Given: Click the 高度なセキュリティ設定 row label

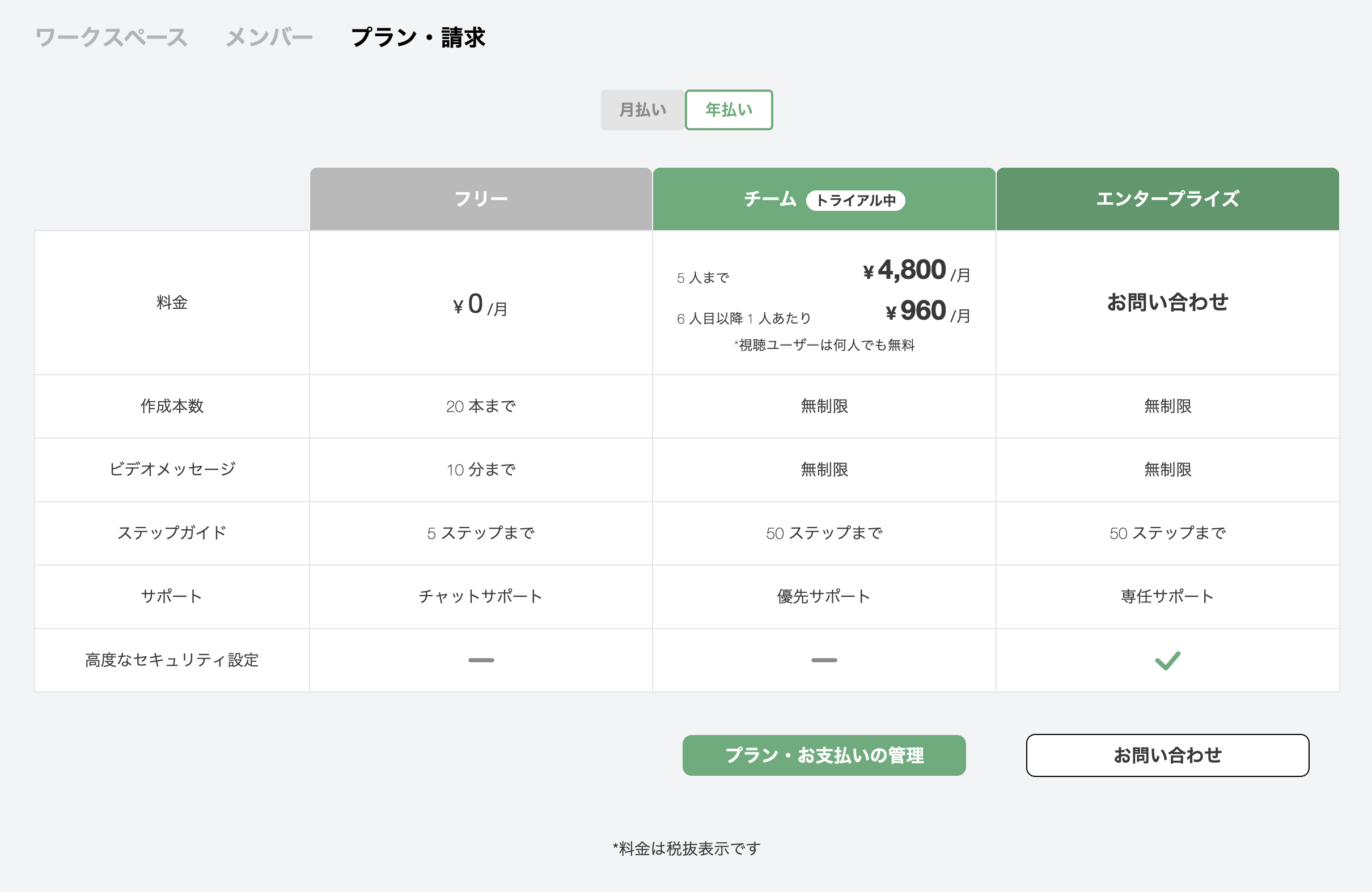Looking at the screenshot, I should coord(171,660).
